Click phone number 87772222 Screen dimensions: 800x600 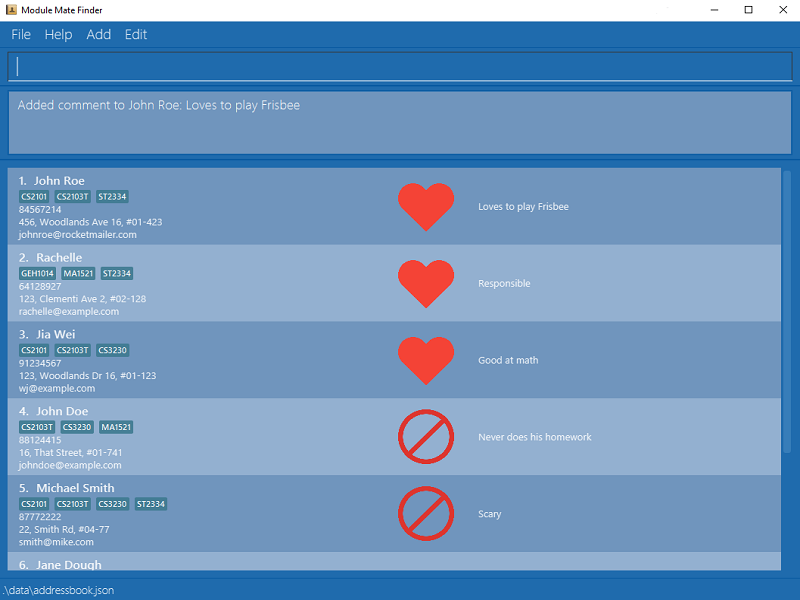point(40,517)
